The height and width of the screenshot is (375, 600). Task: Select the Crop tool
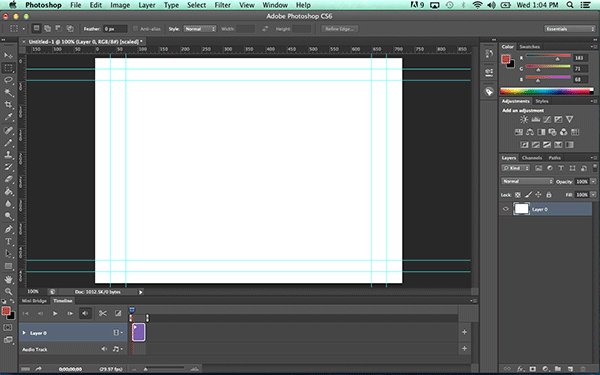pyautogui.click(x=8, y=104)
